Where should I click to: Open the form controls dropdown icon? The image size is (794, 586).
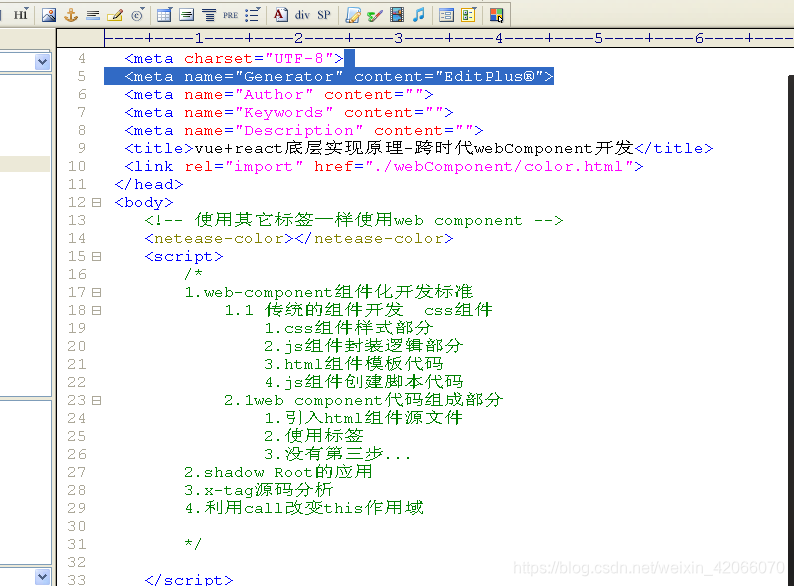tap(468, 15)
